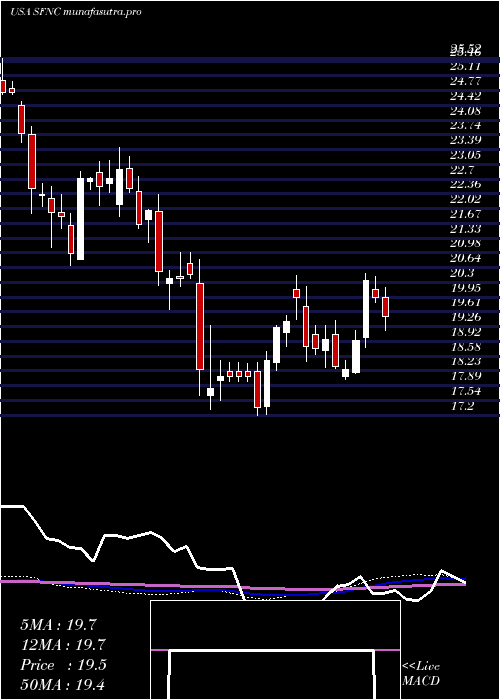Image resolution: width=500 pixels, height=700 pixels.
Task: Click the 20.64 price axis label
Action: [466, 258]
